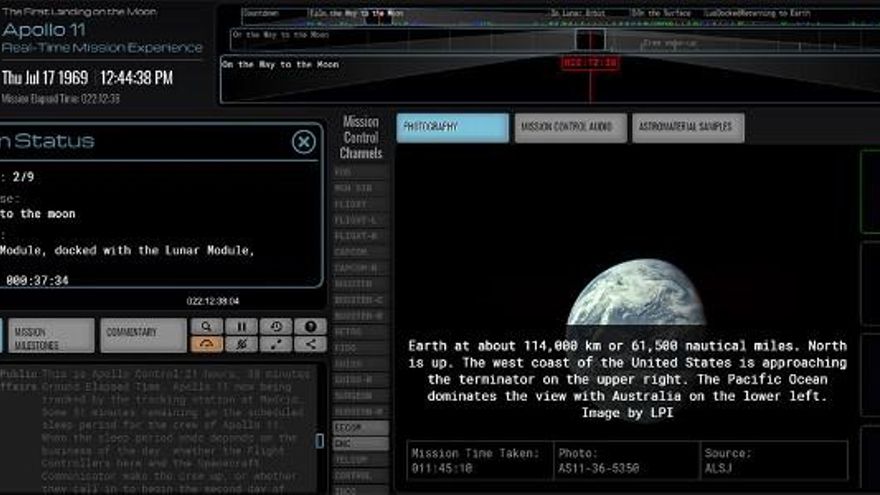Click the Mission Elapsed Time readout

point(61,99)
